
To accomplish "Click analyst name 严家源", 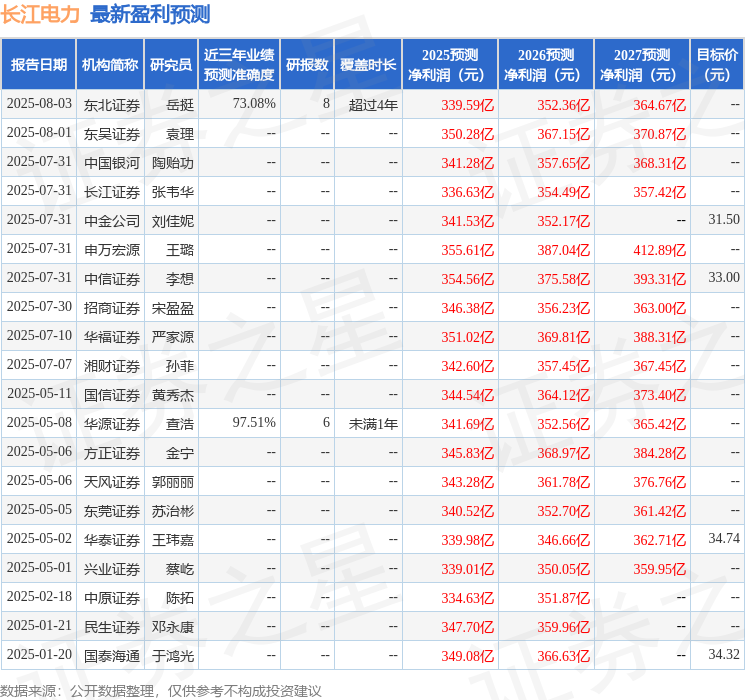I will pos(173,337).
